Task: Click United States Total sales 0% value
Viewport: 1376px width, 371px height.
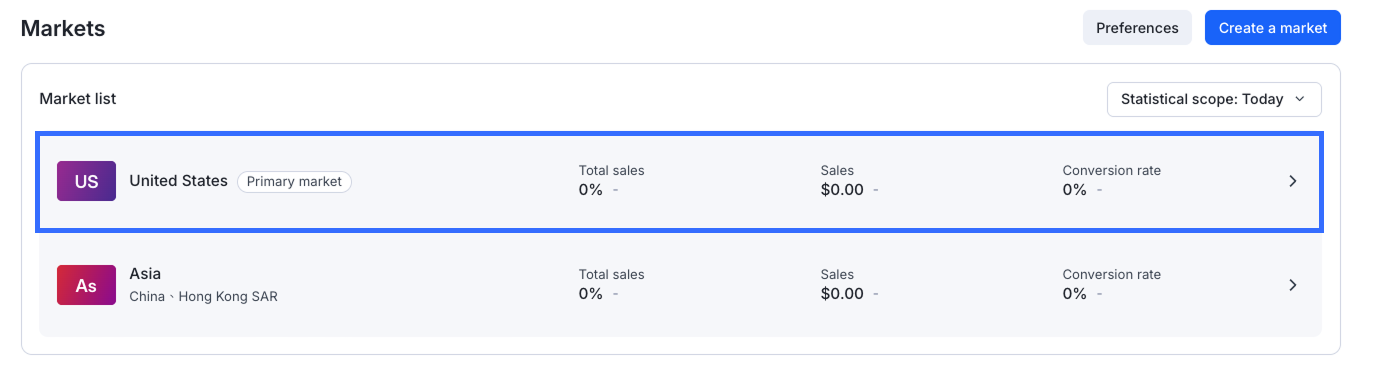Action: tap(591, 189)
